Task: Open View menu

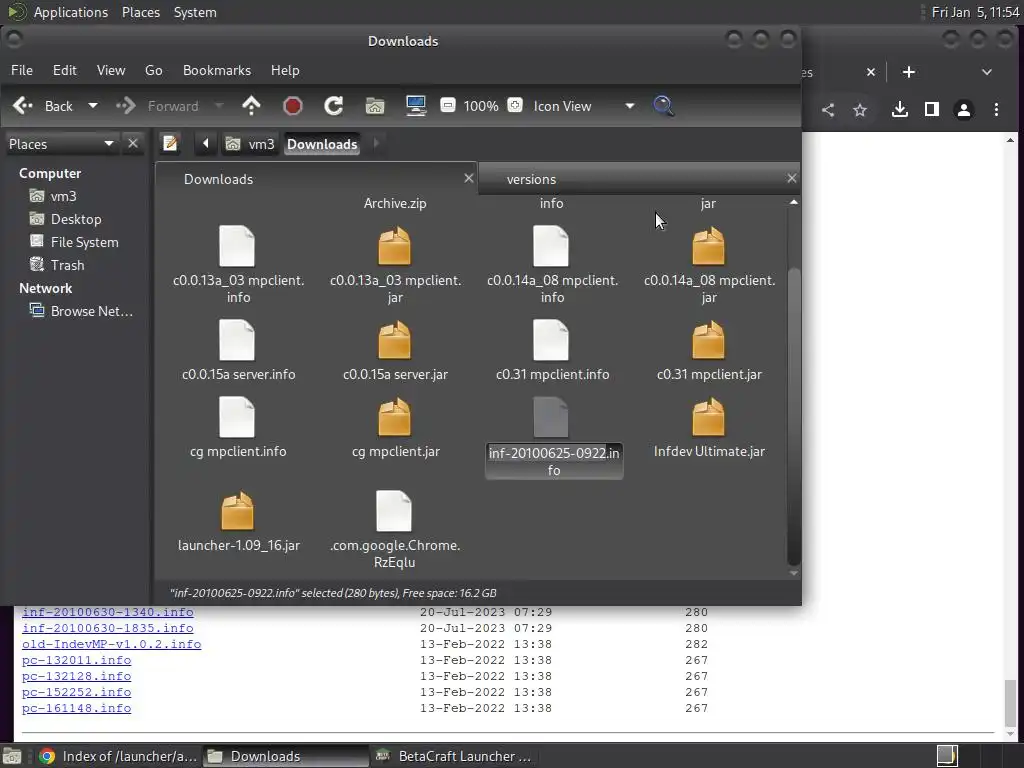Action: (111, 70)
